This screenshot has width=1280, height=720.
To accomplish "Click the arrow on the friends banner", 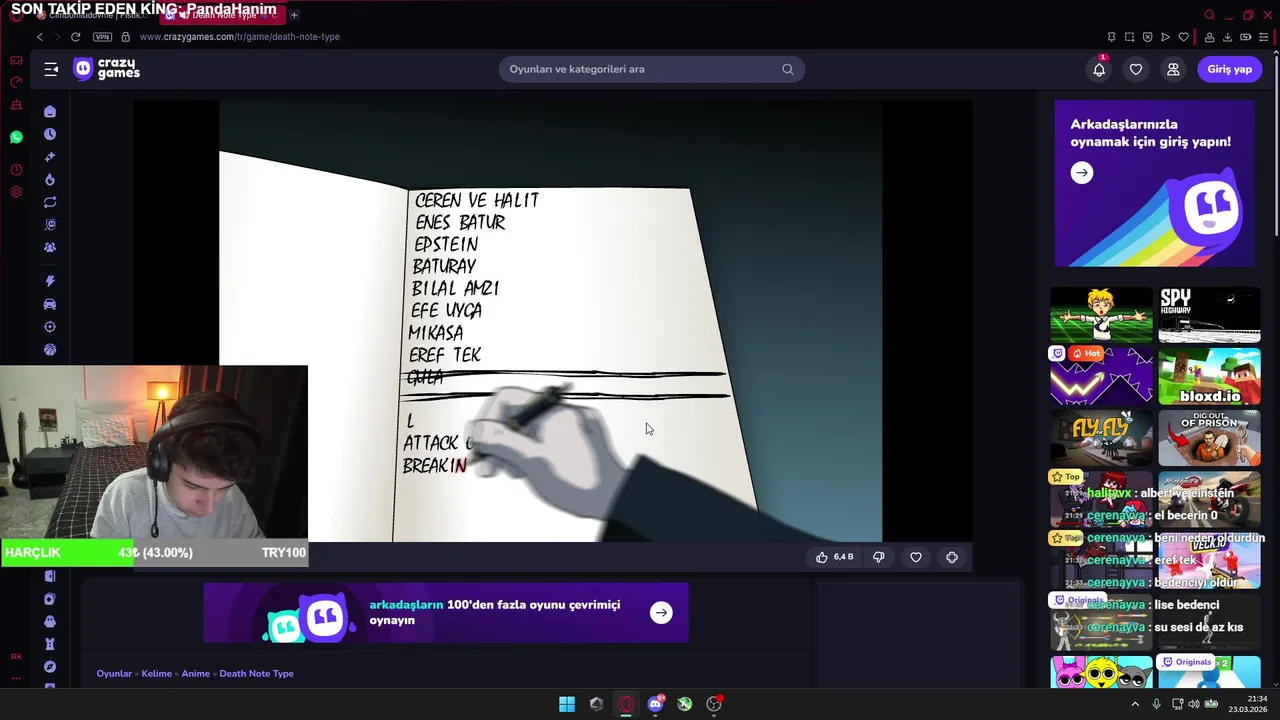I will (x=661, y=613).
